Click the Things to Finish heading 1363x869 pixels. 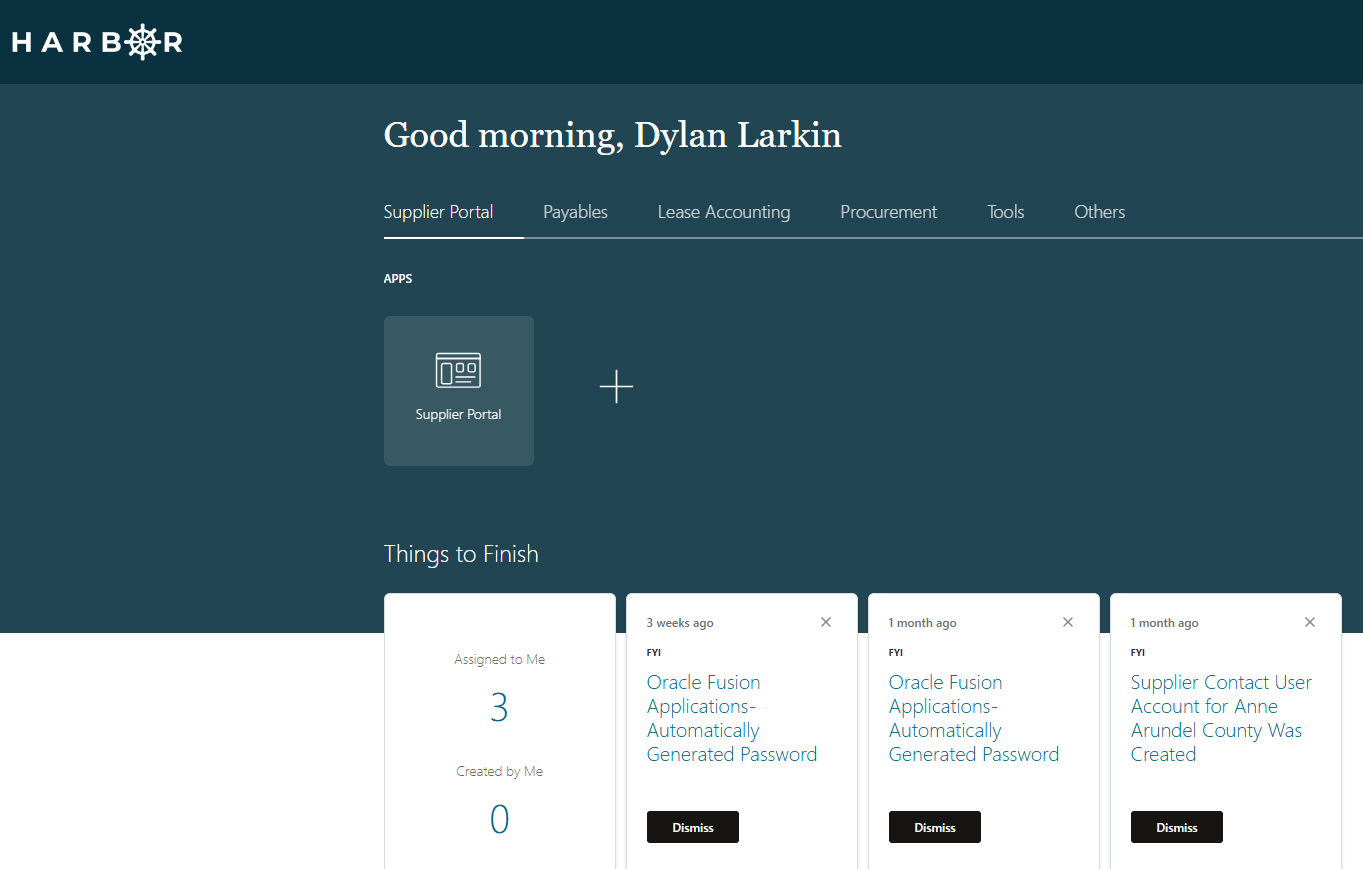click(x=461, y=554)
